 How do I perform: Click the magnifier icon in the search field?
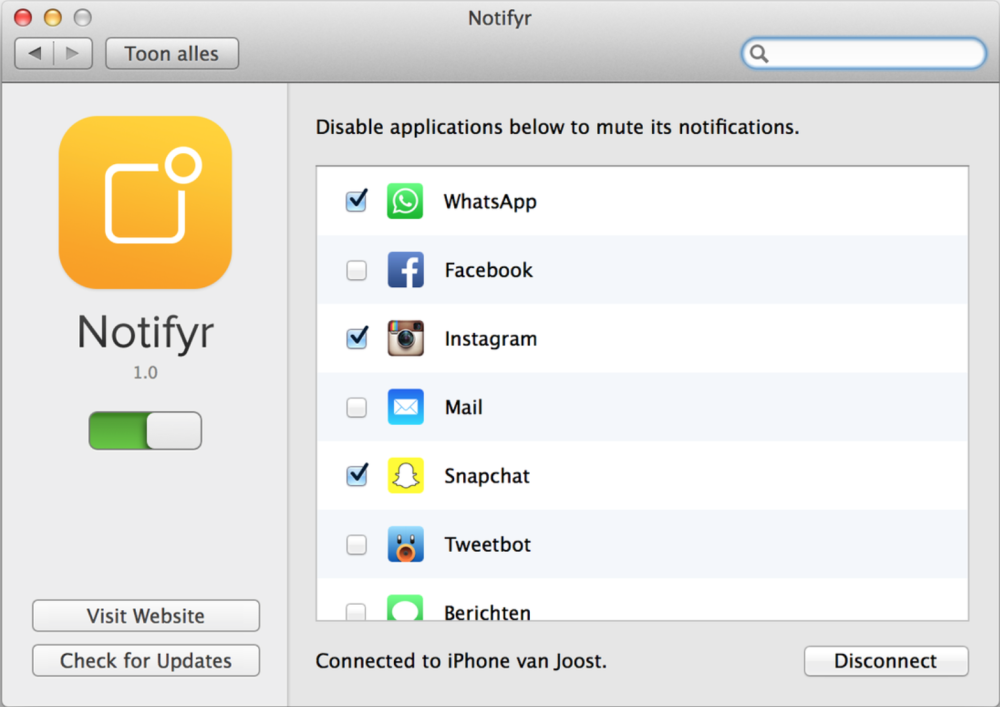(x=757, y=53)
